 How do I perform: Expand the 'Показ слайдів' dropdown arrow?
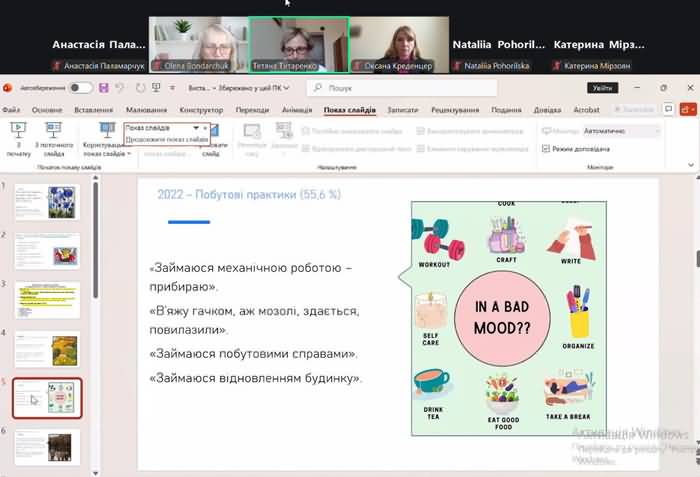click(196, 128)
